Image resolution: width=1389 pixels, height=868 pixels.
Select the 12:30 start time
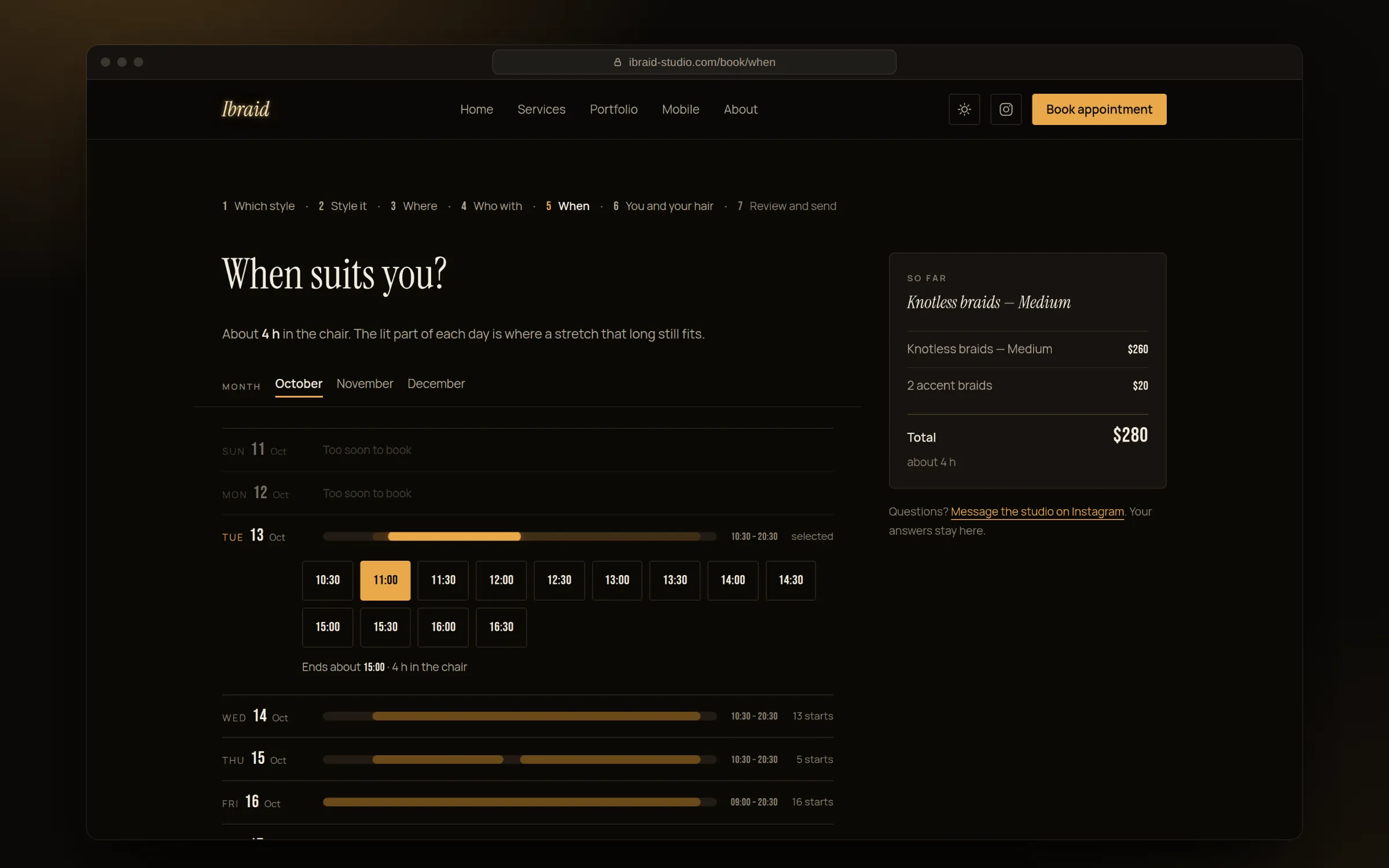(x=559, y=580)
